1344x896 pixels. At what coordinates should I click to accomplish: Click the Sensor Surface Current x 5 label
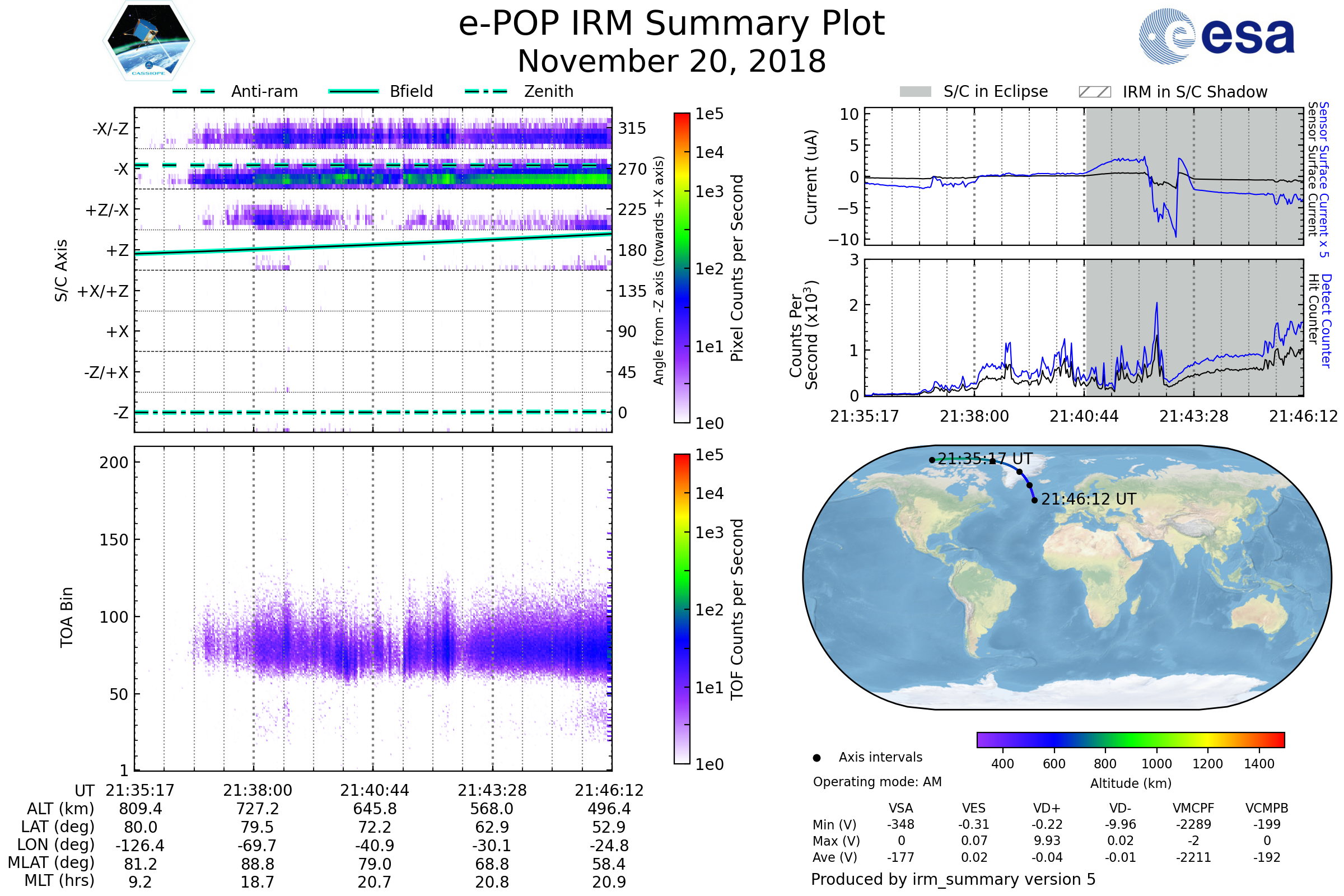pyautogui.click(x=1323, y=179)
